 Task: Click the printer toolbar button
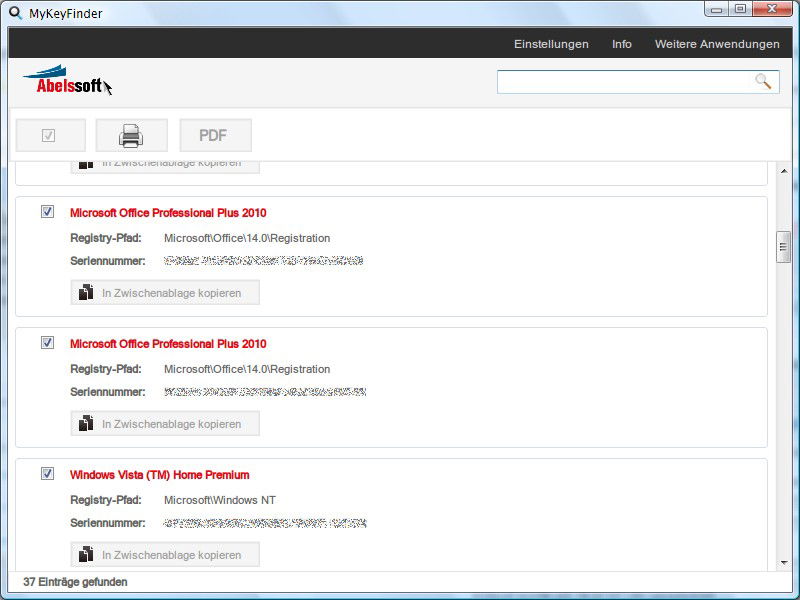(x=132, y=135)
